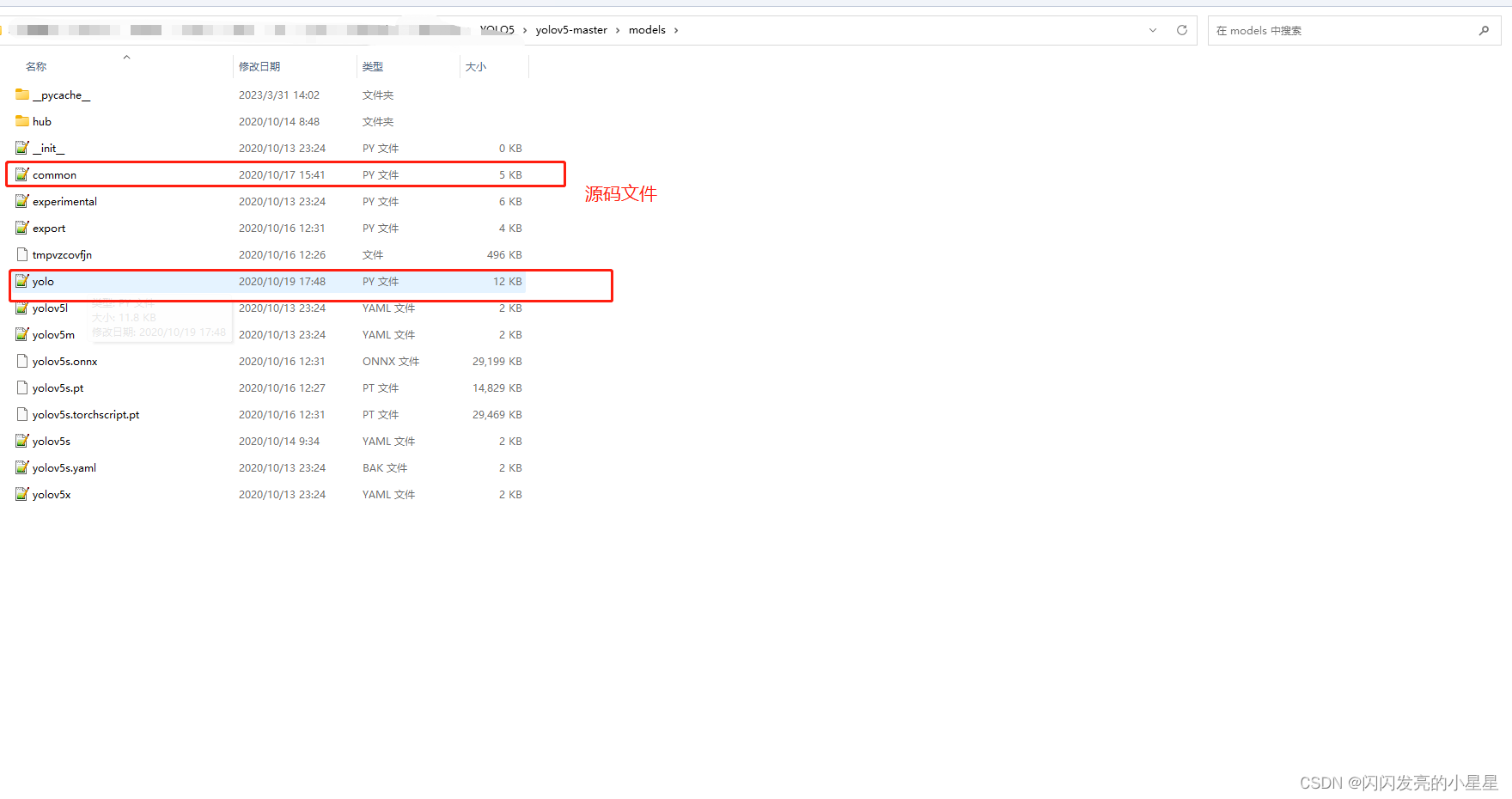
Task: Navigate to YOLO5 breadcrumb
Action: click(497, 30)
